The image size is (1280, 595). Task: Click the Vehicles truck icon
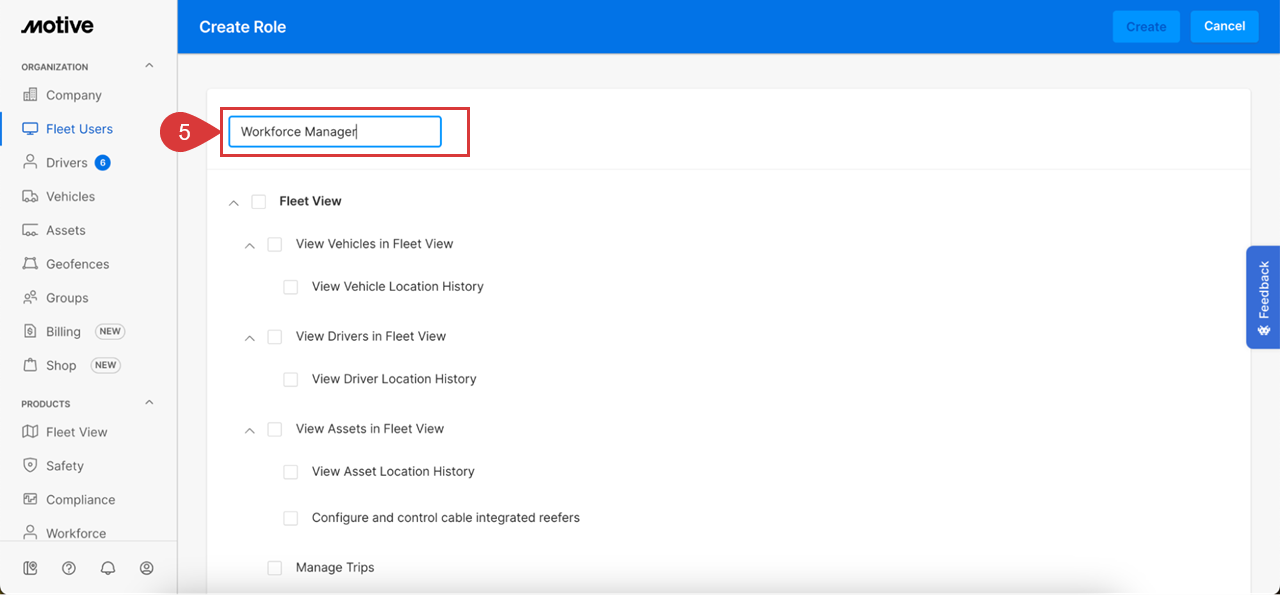[30, 197]
